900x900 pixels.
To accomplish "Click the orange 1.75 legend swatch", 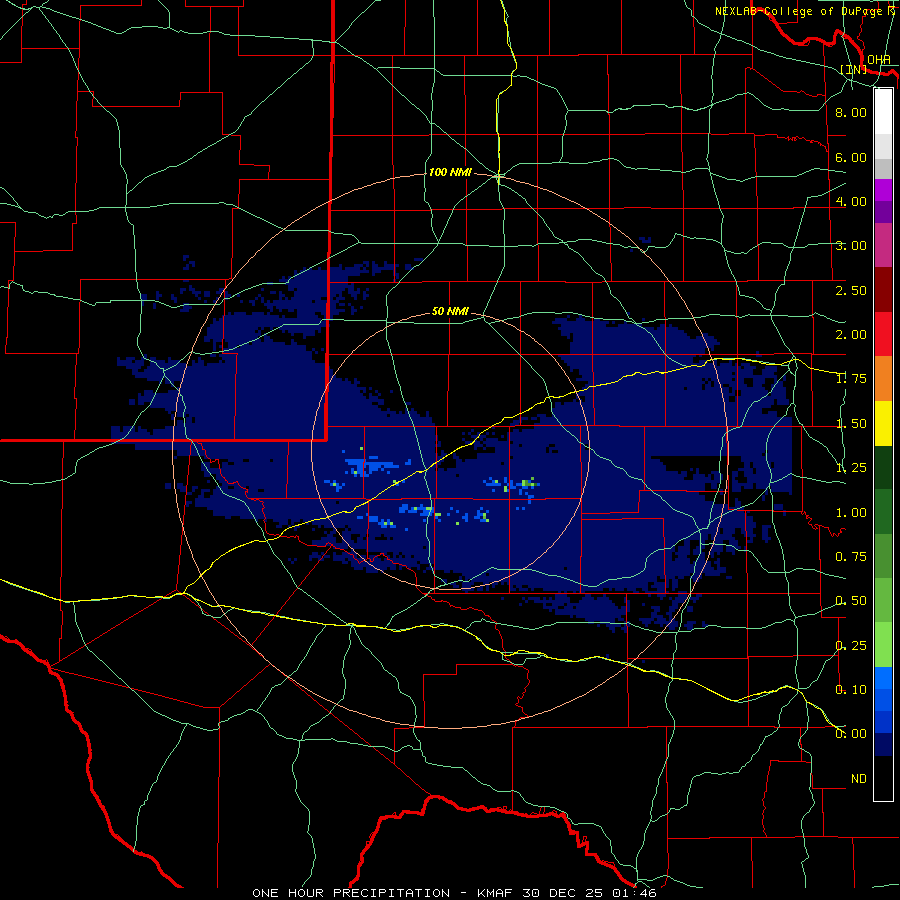I will click(883, 378).
